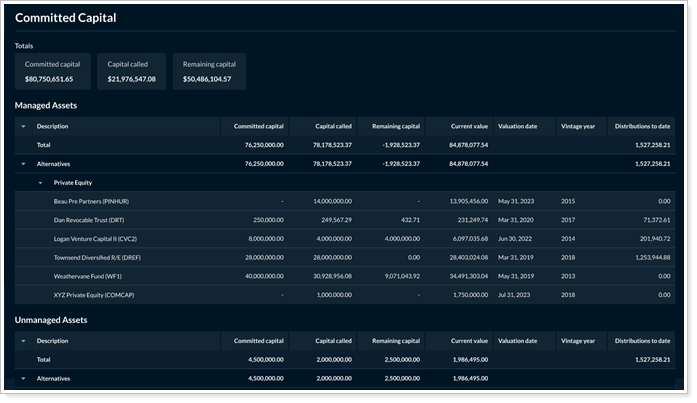Select XYZ Private Equity (COMCAP) row
The width and height of the screenshot is (697, 403).
95,296
